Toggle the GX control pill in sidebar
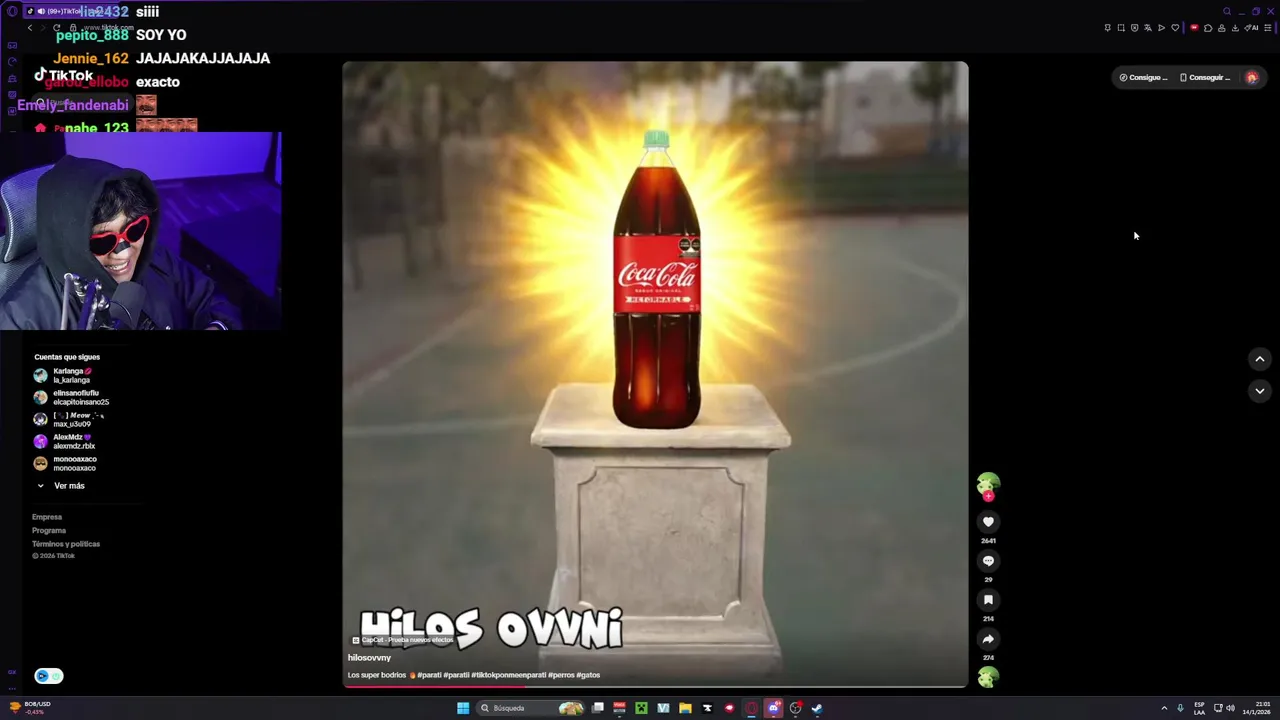This screenshot has width=1280, height=720. [49, 676]
